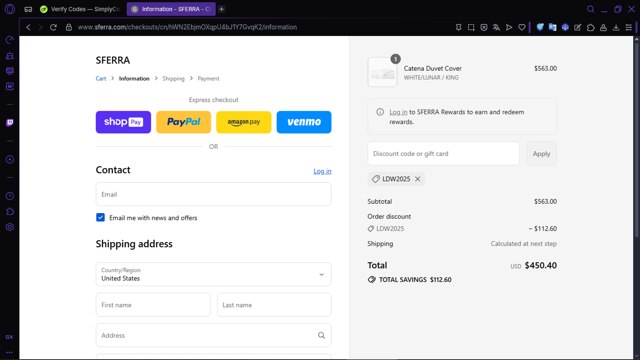
Task: Open the round blue extension icon
Action: pyautogui.click(x=565, y=27)
